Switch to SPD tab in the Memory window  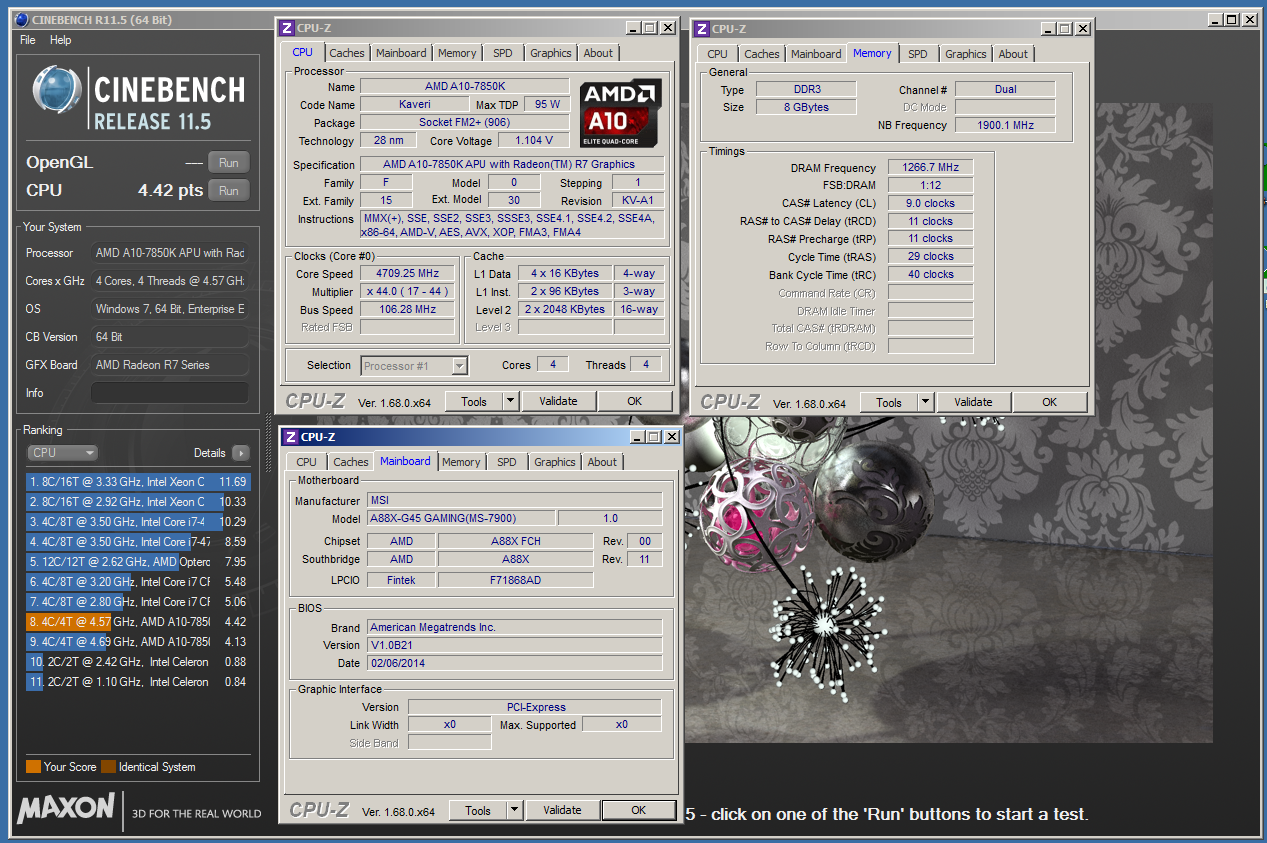click(918, 54)
